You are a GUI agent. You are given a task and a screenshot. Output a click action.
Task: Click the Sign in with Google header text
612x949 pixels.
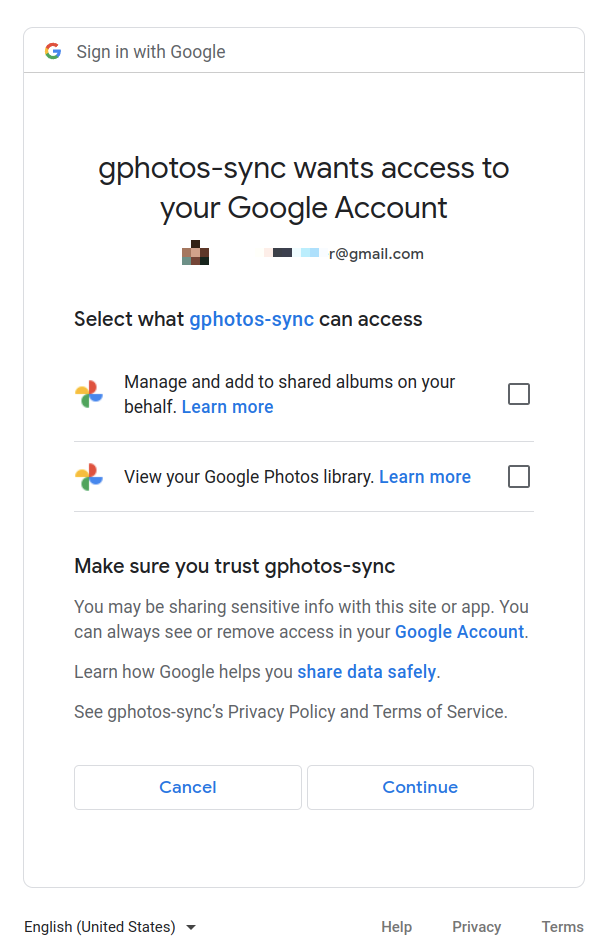tap(151, 52)
